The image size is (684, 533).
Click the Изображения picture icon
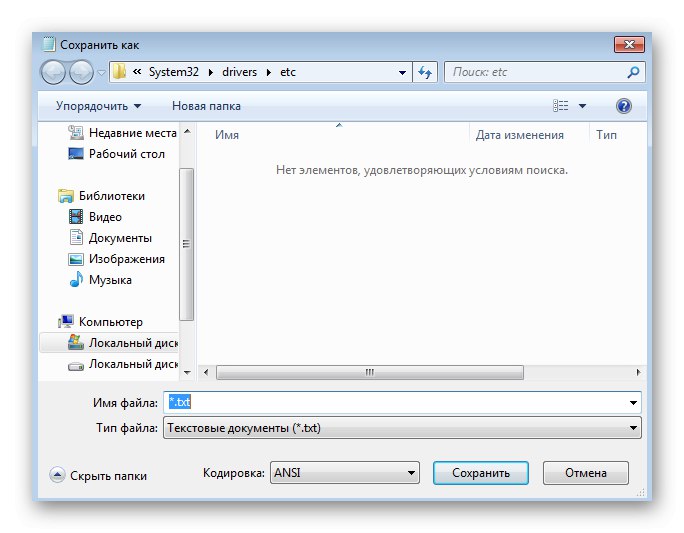pos(76,259)
